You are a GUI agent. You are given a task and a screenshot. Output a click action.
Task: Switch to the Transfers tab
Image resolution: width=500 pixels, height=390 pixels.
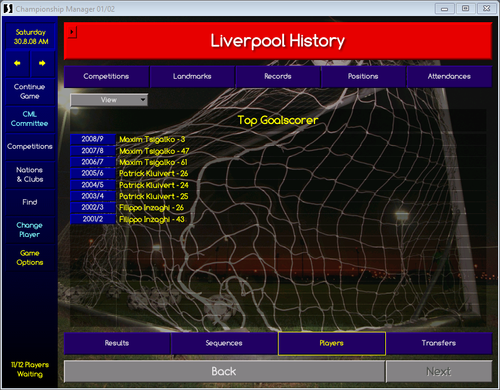point(439,343)
